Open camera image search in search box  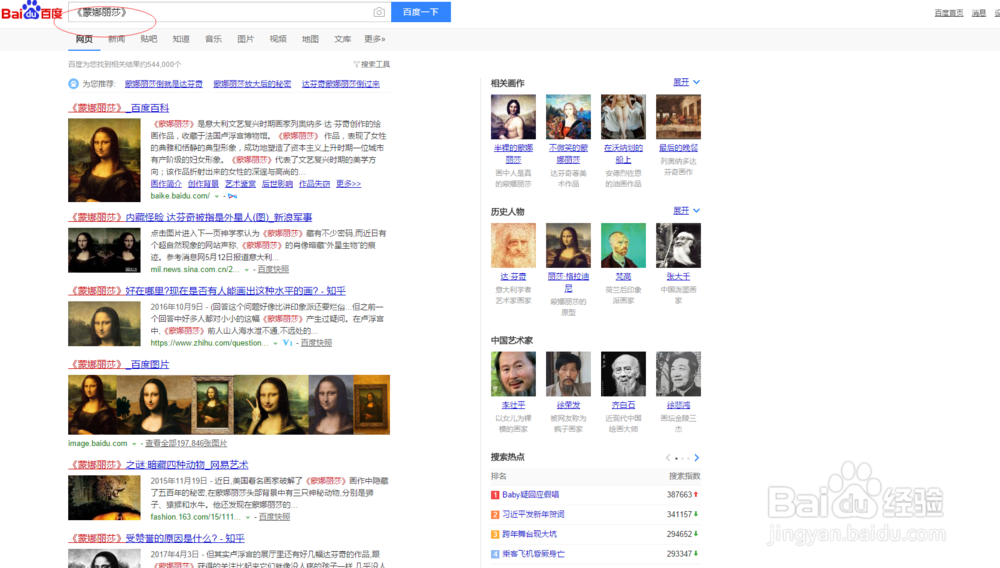(379, 12)
